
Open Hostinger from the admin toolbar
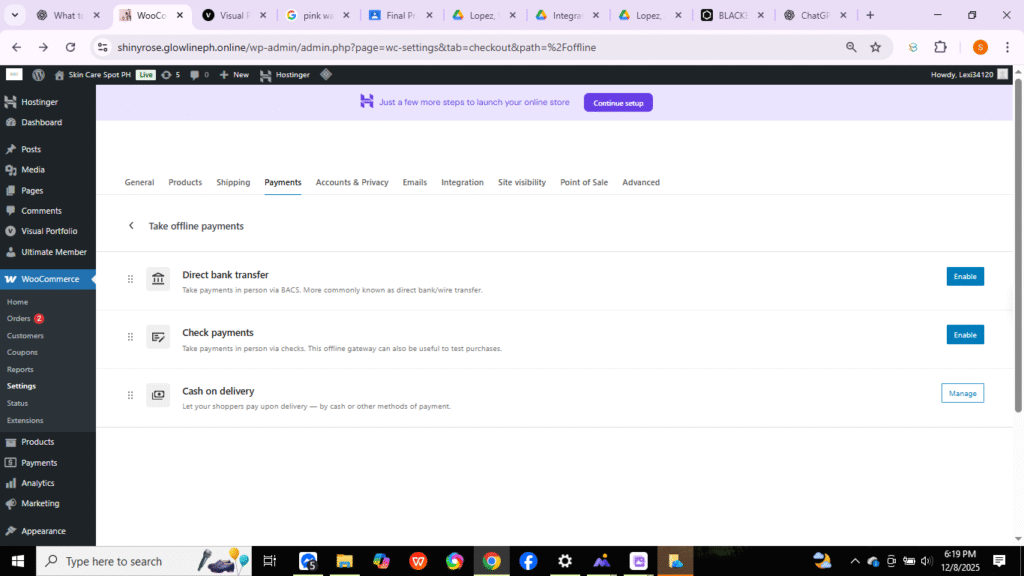coord(285,75)
